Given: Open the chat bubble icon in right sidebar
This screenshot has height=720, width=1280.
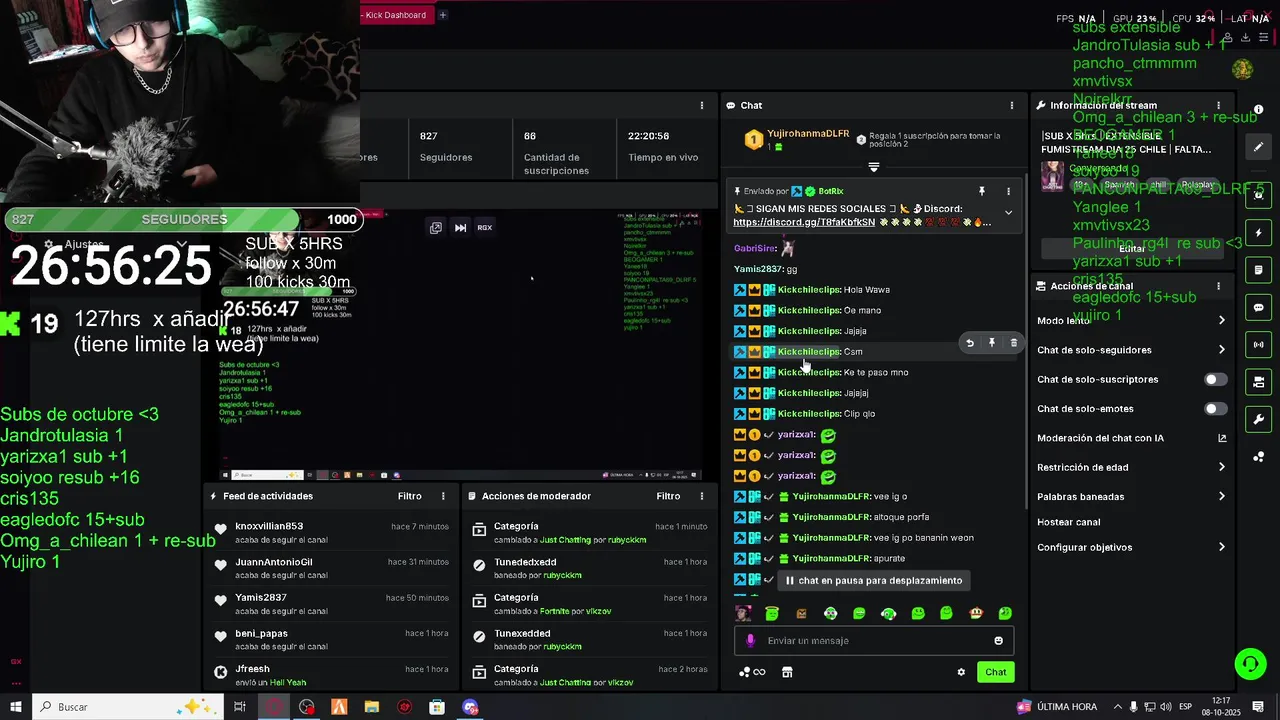Looking at the screenshot, I should pos(1259,307).
